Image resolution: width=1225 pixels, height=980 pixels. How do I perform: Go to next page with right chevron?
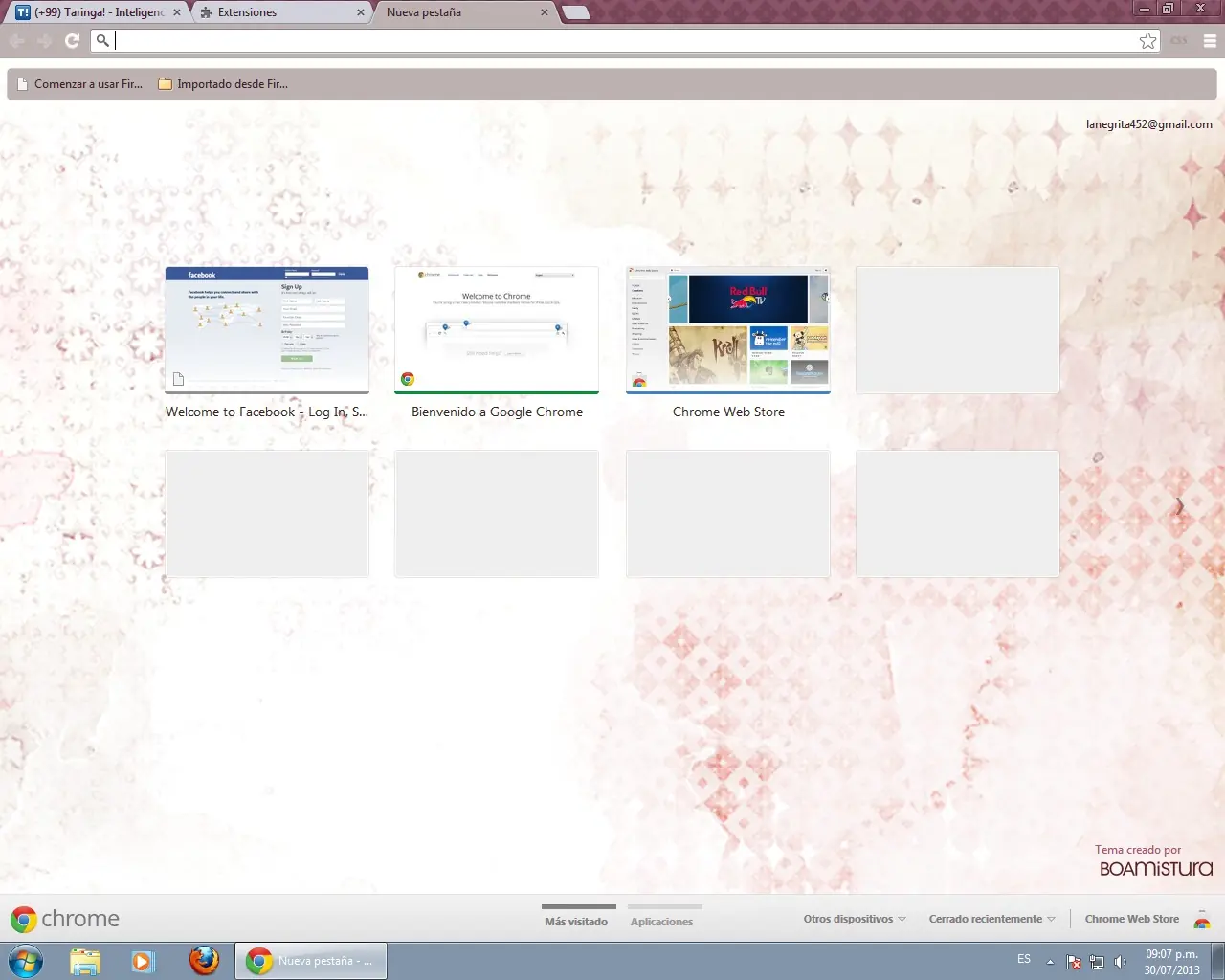click(1180, 506)
